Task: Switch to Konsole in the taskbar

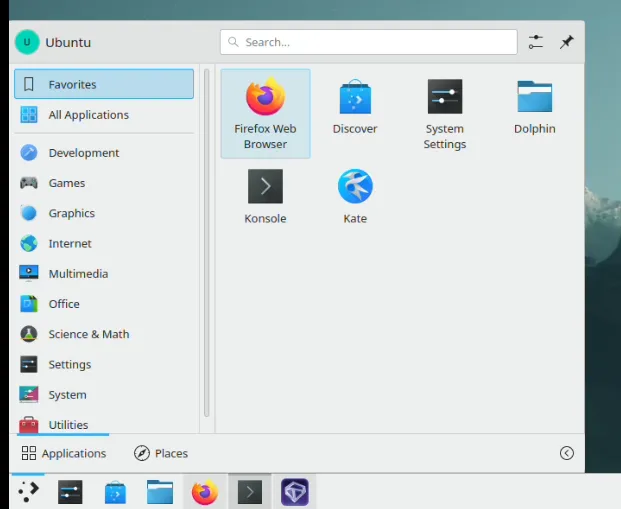Action: (x=250, y=492)
